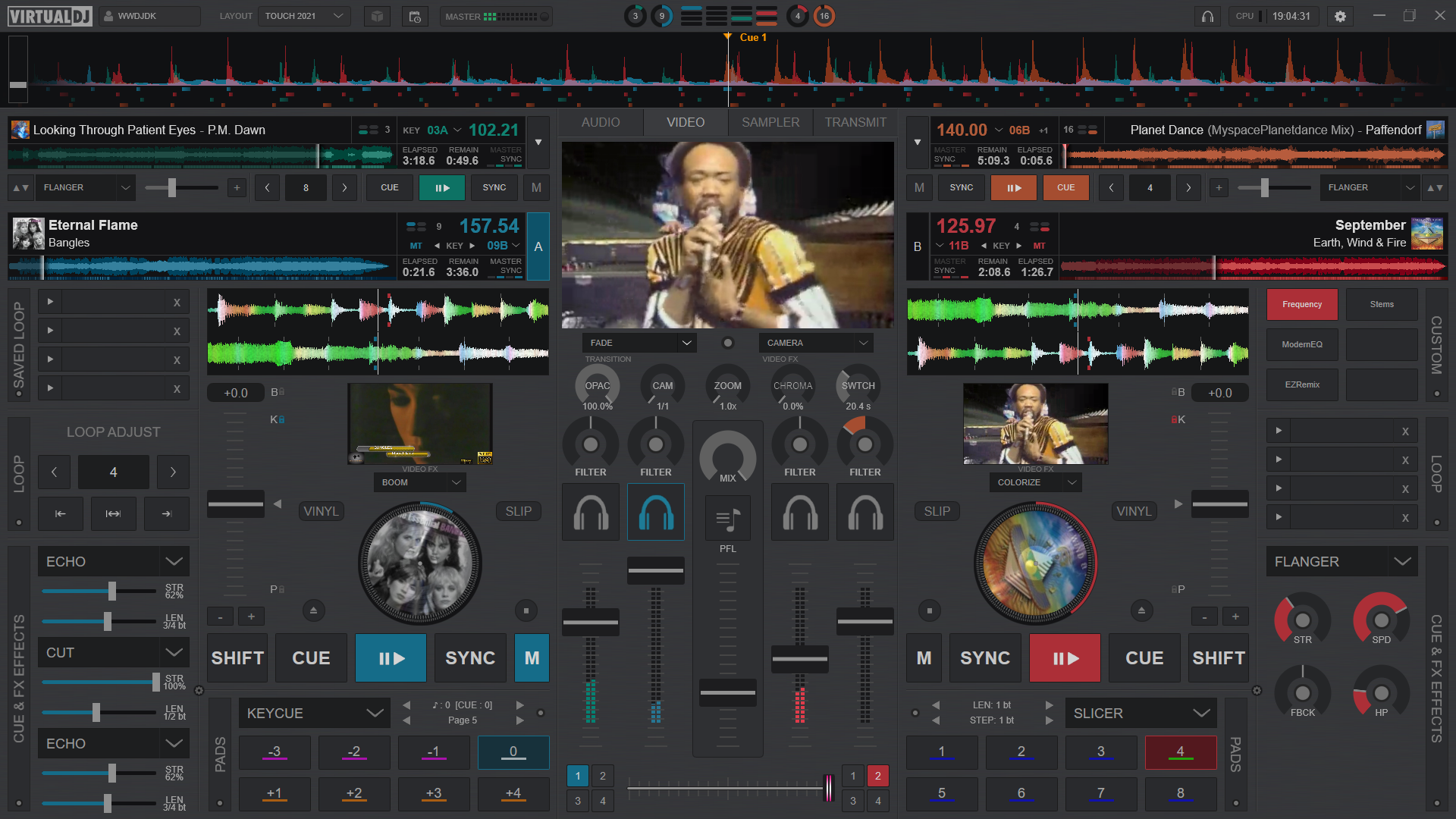Halve loop length in Loop Adjust

[x=54, y=472]
